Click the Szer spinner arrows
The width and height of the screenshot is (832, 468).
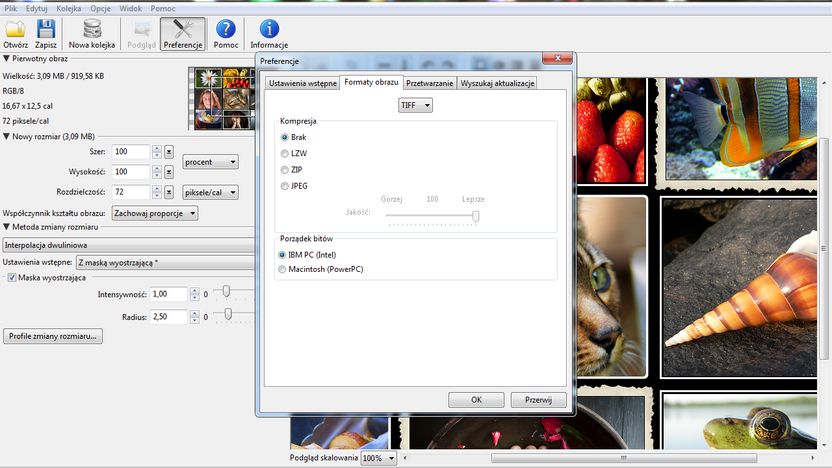pyautogui.click(x=157, y=152)
